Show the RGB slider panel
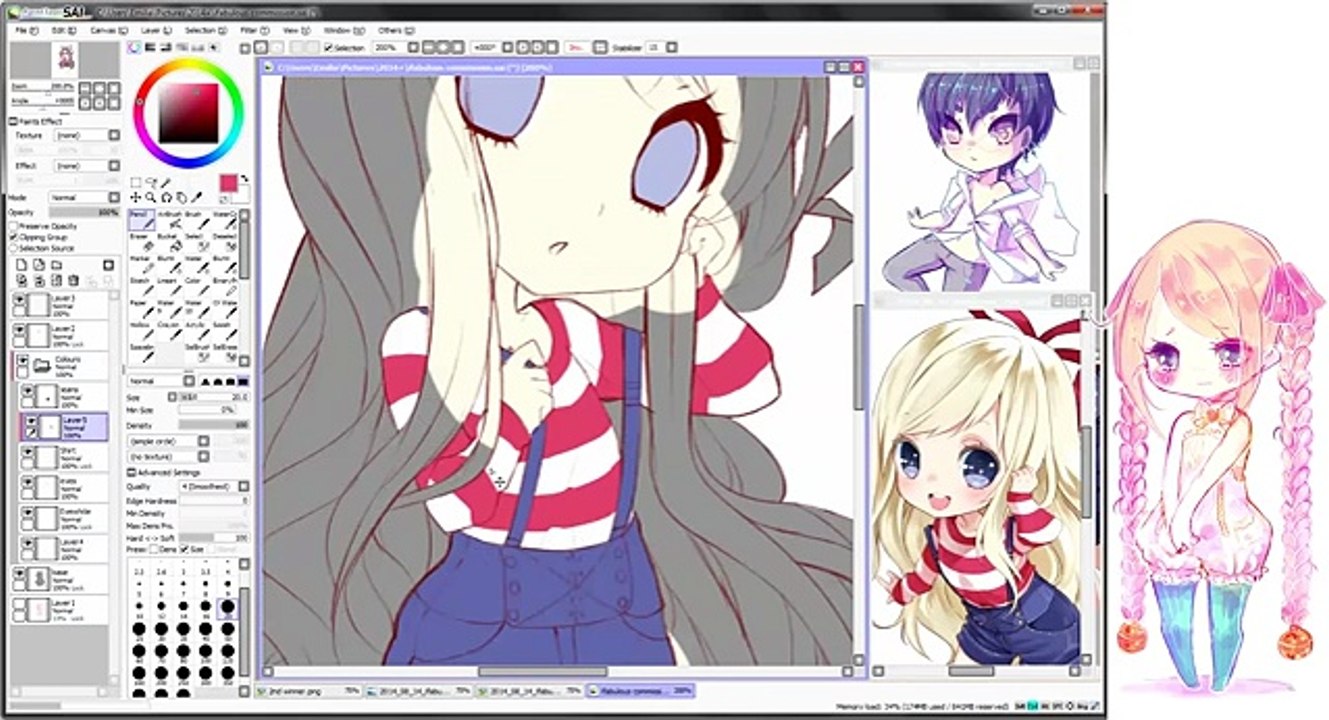Image resolution: width=1329 pixels, height=720 pixels. click(150, 47)
